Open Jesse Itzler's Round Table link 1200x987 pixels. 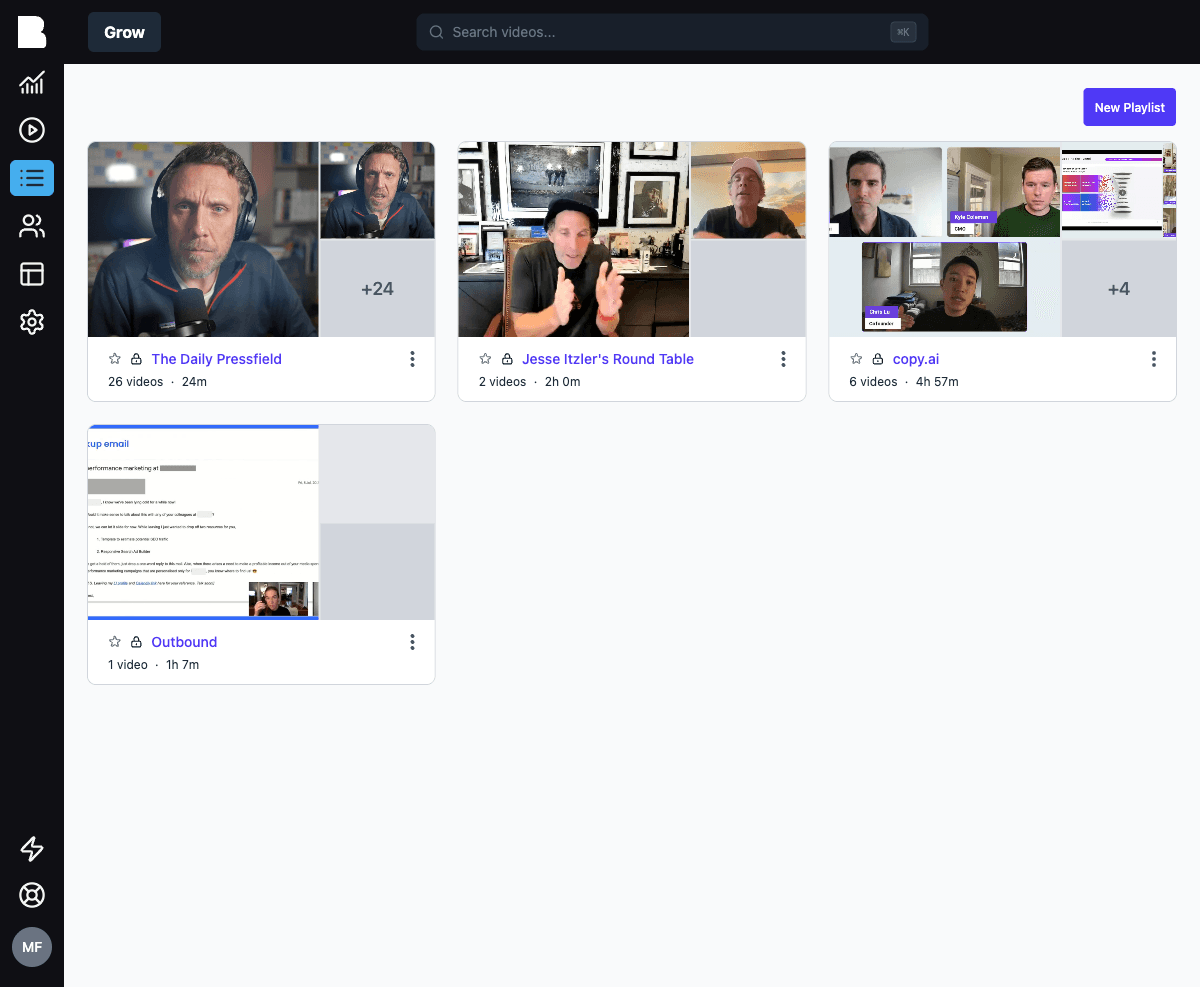[x=608, y=359]
